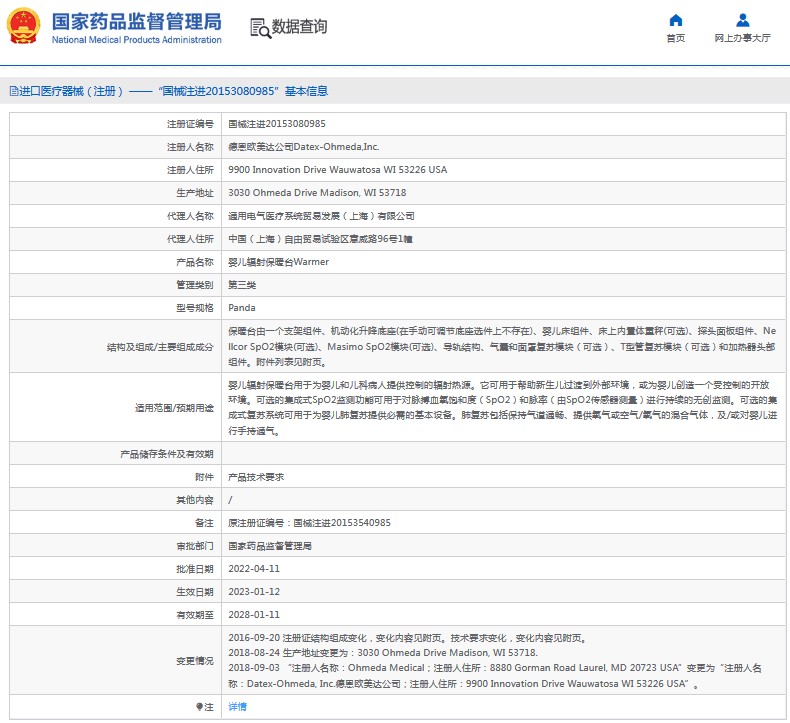The image size is (790, 723).
Task: Open the home page icon
Action: tap(676, 20)
